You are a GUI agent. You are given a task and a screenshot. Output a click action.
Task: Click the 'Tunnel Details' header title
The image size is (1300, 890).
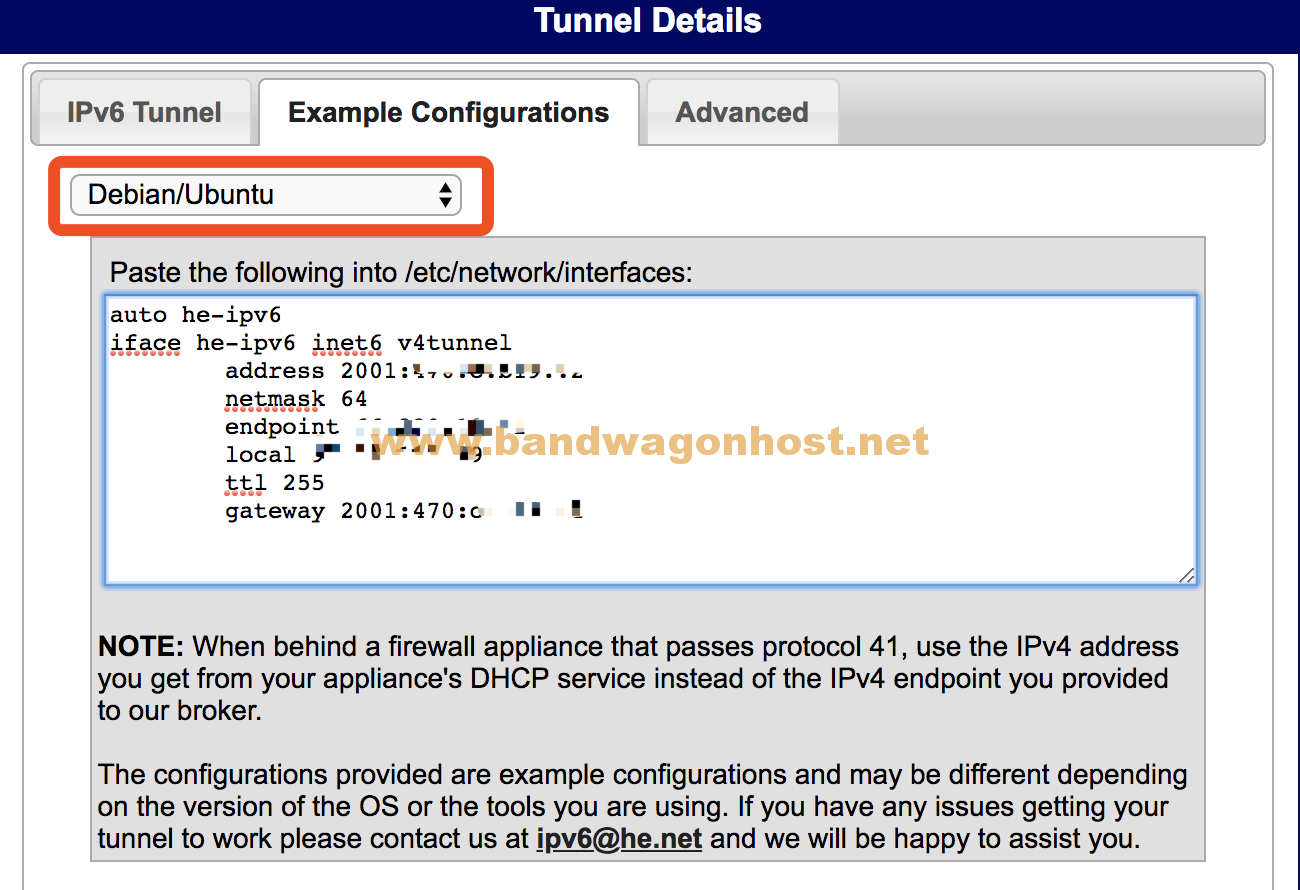pyautogui.click(x=648, y=21)
